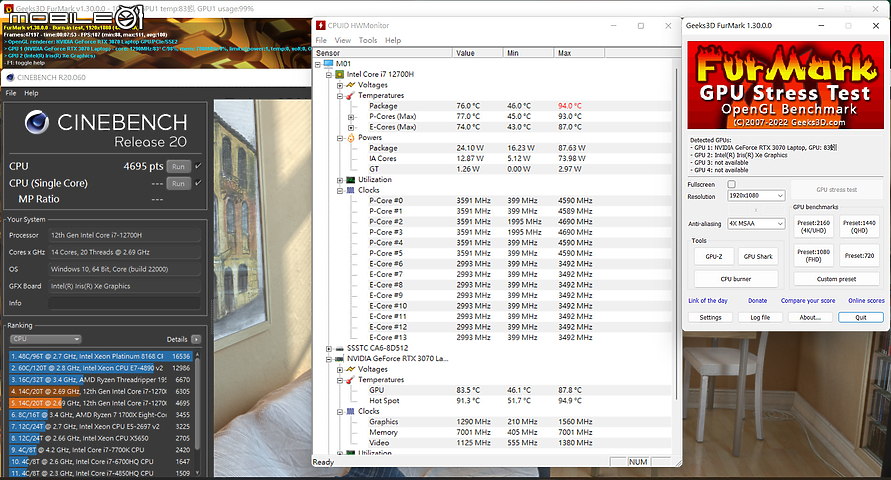This screenshot has width=891, height=480.
Task: Click the CPU Voltages lightning icon
Action: coord(351,85)
